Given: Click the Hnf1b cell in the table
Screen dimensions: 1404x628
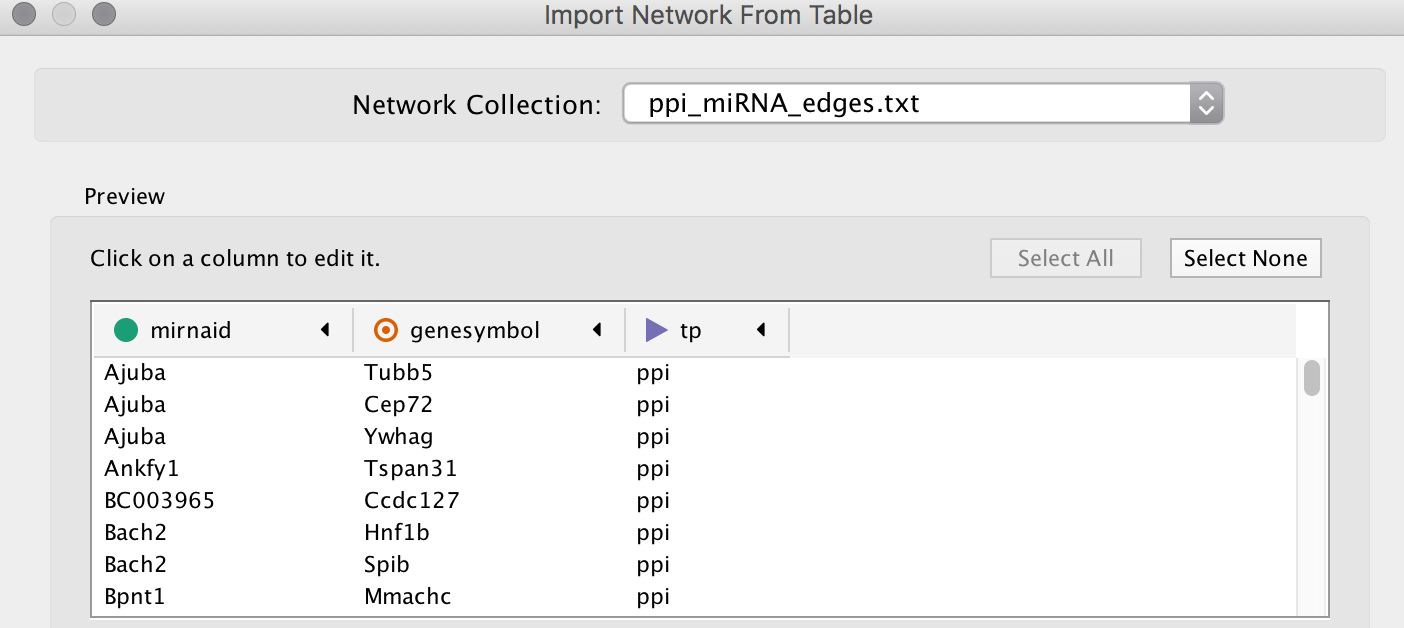Looking at the screenshot, I should (x=396, y=532).
